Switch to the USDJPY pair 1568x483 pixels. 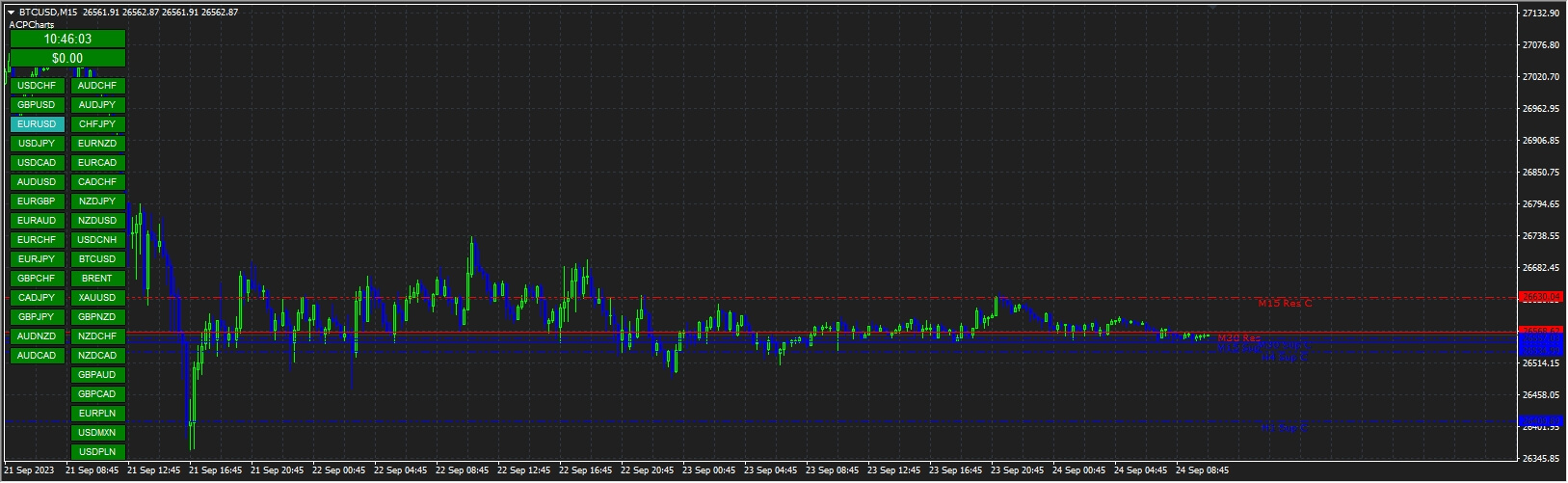coord(38,144)
